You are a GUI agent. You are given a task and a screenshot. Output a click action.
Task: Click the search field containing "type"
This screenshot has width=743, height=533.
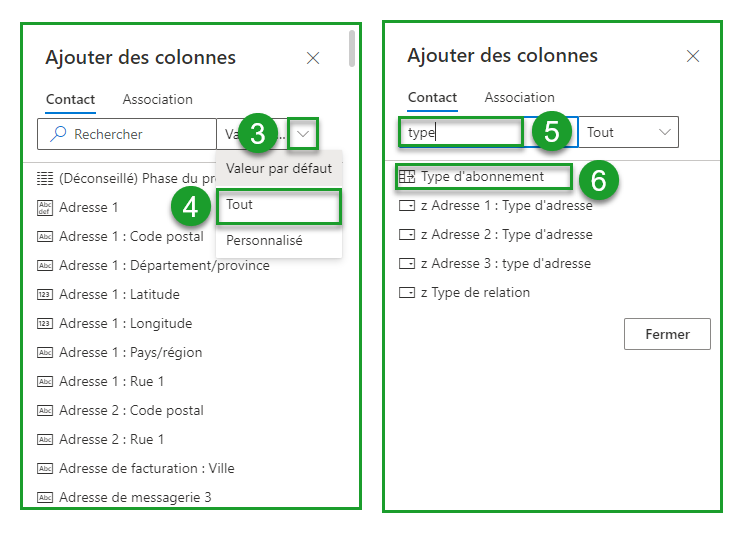coord(460,132)
